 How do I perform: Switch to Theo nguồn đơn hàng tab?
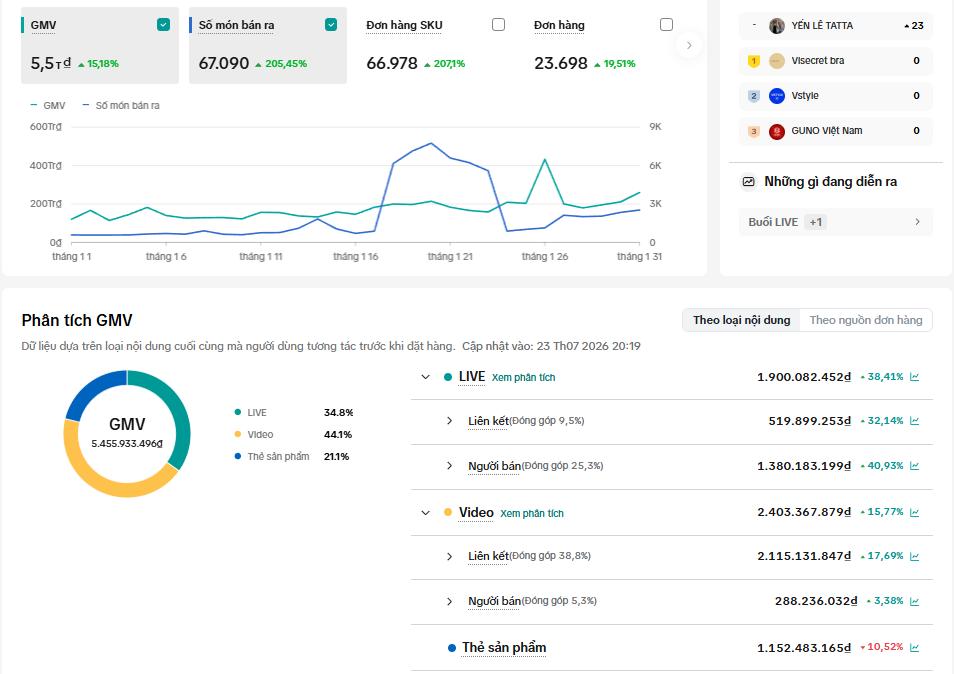865,320
